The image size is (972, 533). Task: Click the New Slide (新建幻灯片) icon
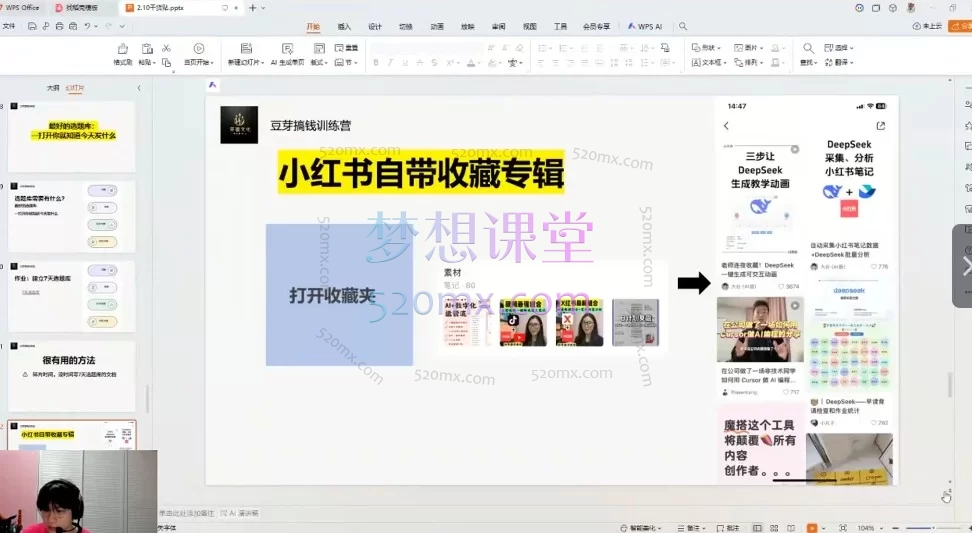(x=246, y=48)
